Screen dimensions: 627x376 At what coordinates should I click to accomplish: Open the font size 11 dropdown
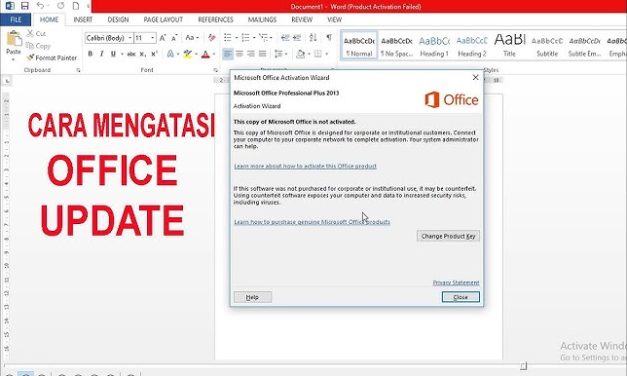point(153,38)
